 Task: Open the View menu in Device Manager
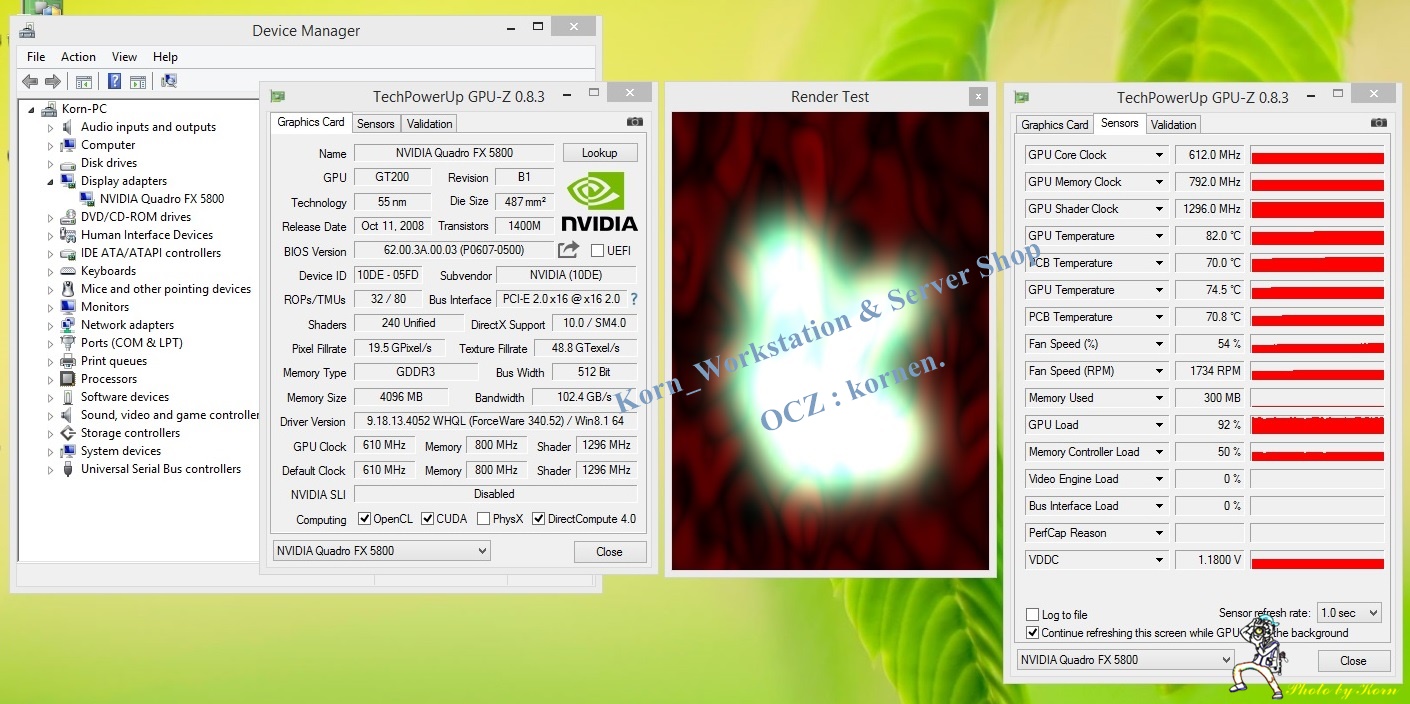coord(124,57)
